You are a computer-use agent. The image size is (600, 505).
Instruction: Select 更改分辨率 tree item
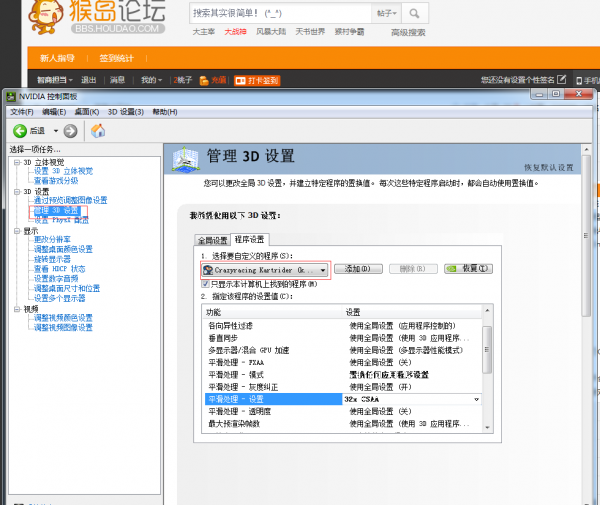[x=52, y=239]
